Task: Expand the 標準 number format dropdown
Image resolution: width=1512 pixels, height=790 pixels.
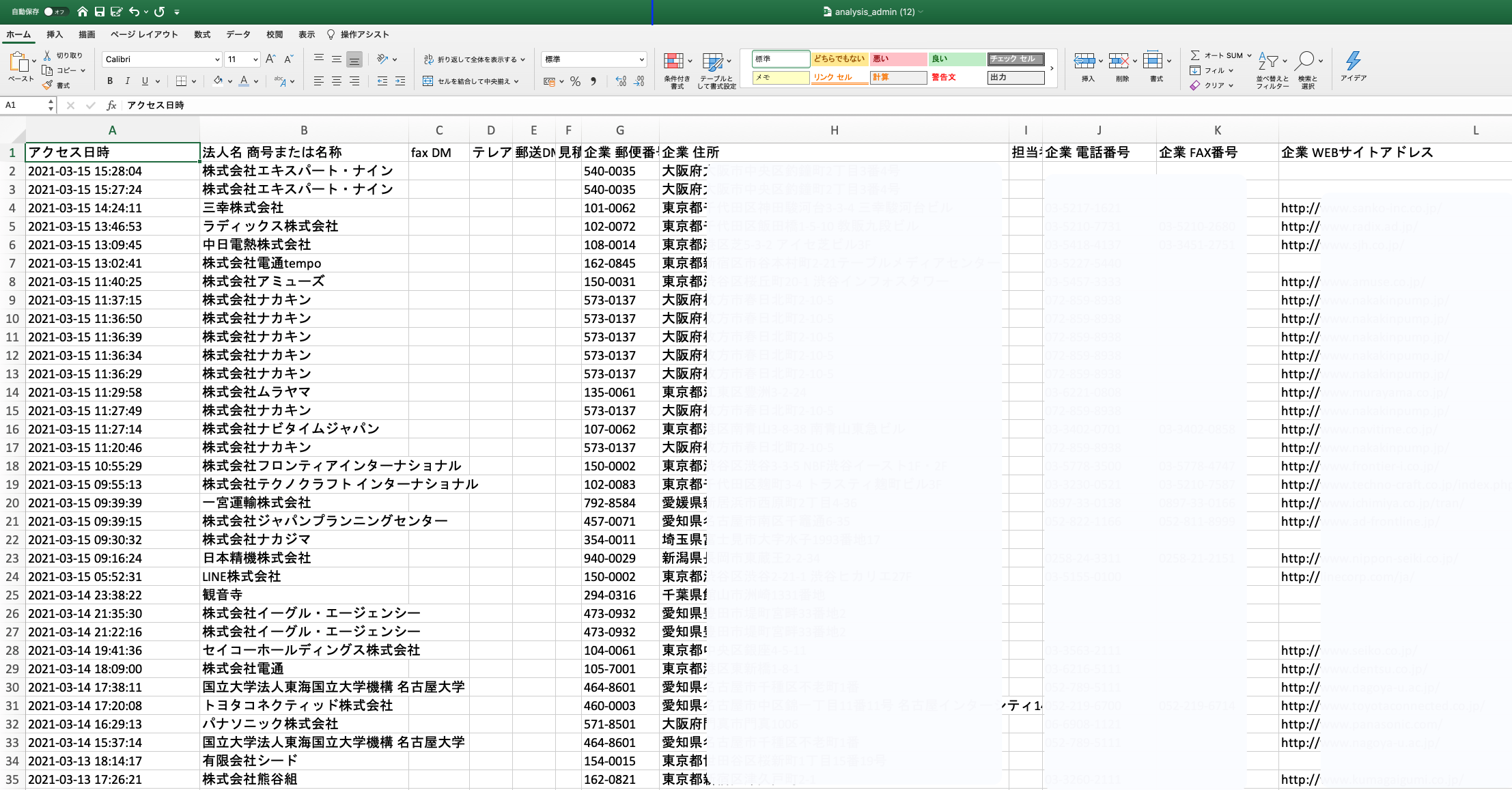Action: tap(641, 59)
